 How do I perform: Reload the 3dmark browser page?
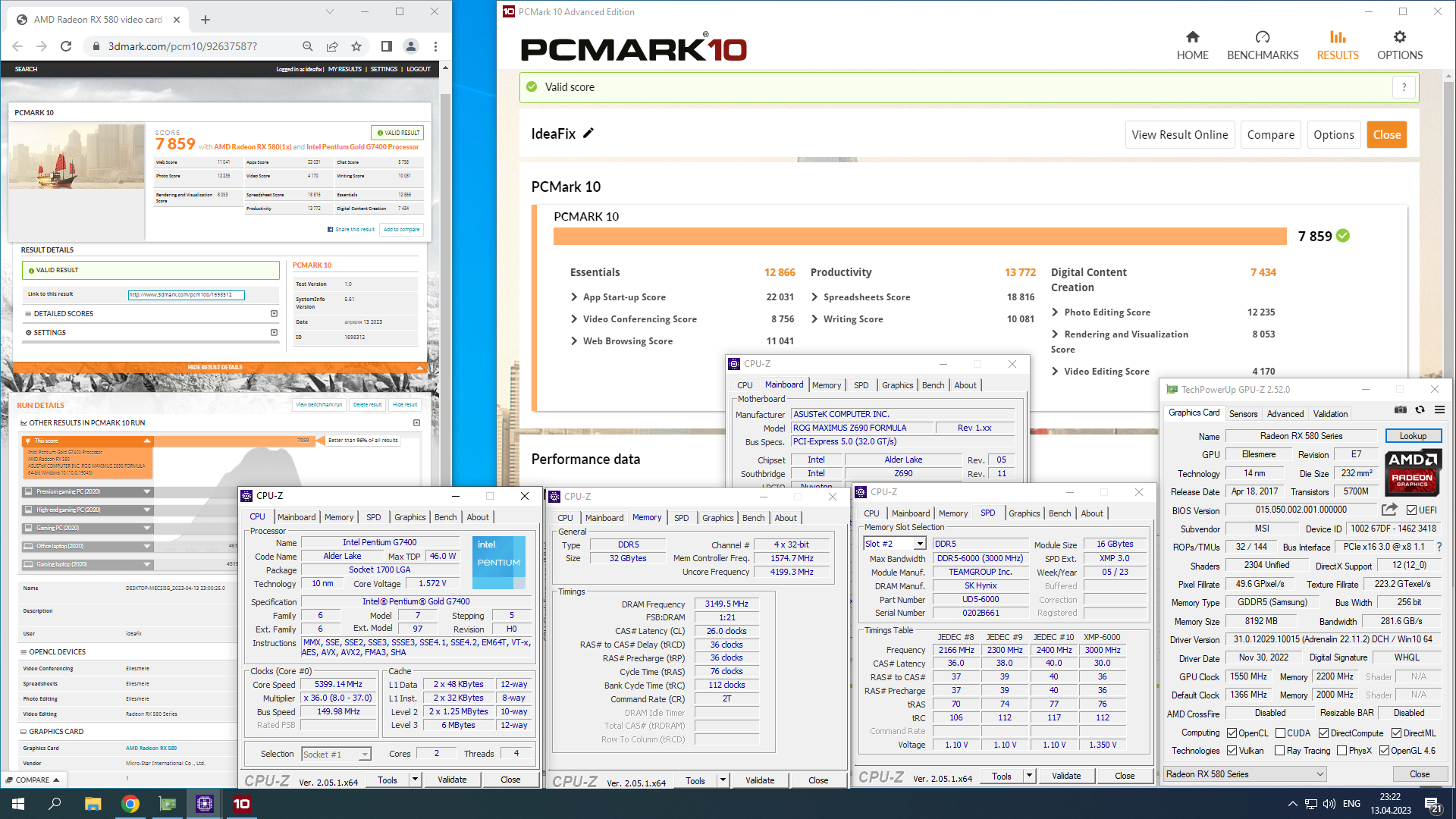click(66, 46)
